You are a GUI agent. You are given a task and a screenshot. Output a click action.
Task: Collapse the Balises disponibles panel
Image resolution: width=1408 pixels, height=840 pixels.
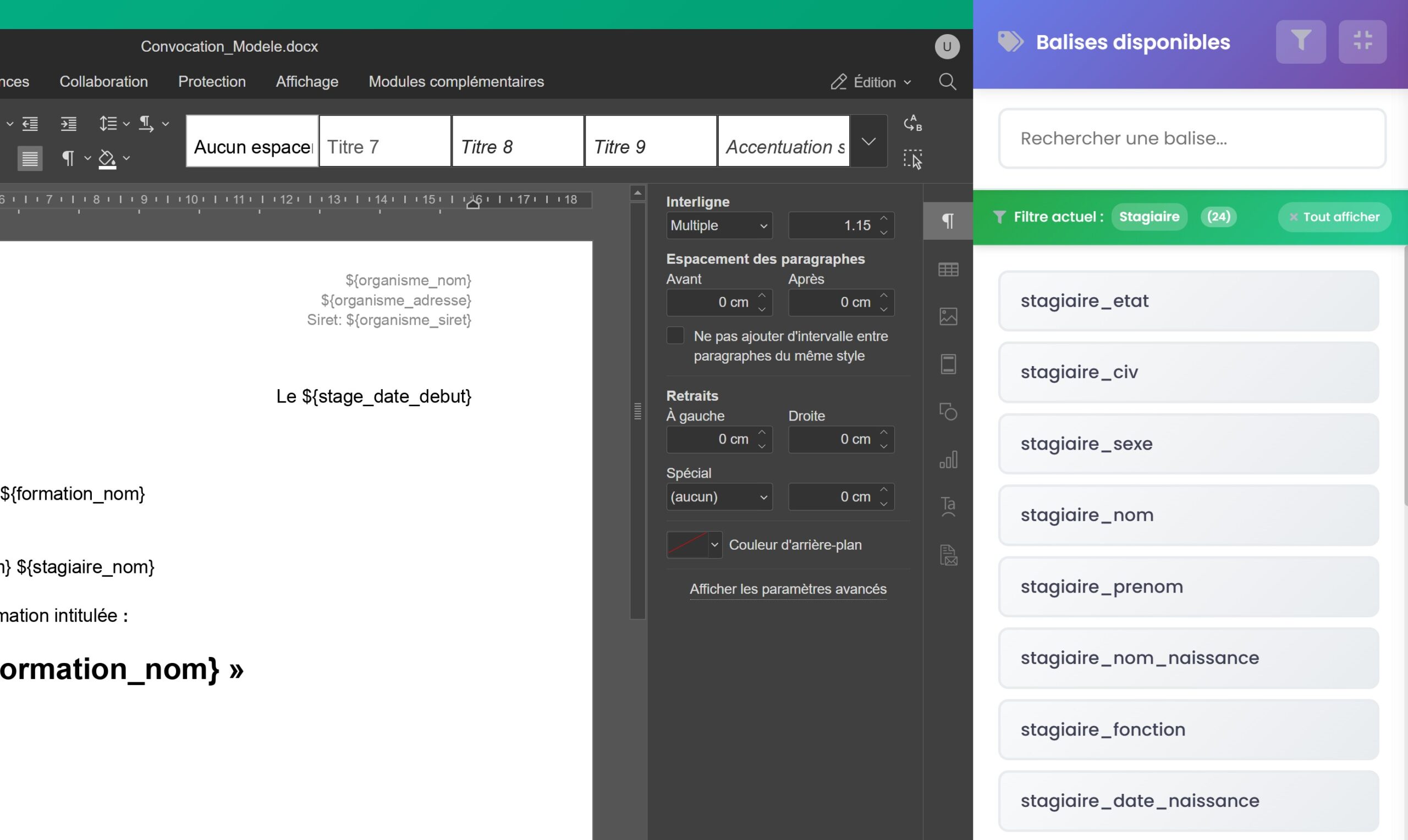coord(1362,42)
